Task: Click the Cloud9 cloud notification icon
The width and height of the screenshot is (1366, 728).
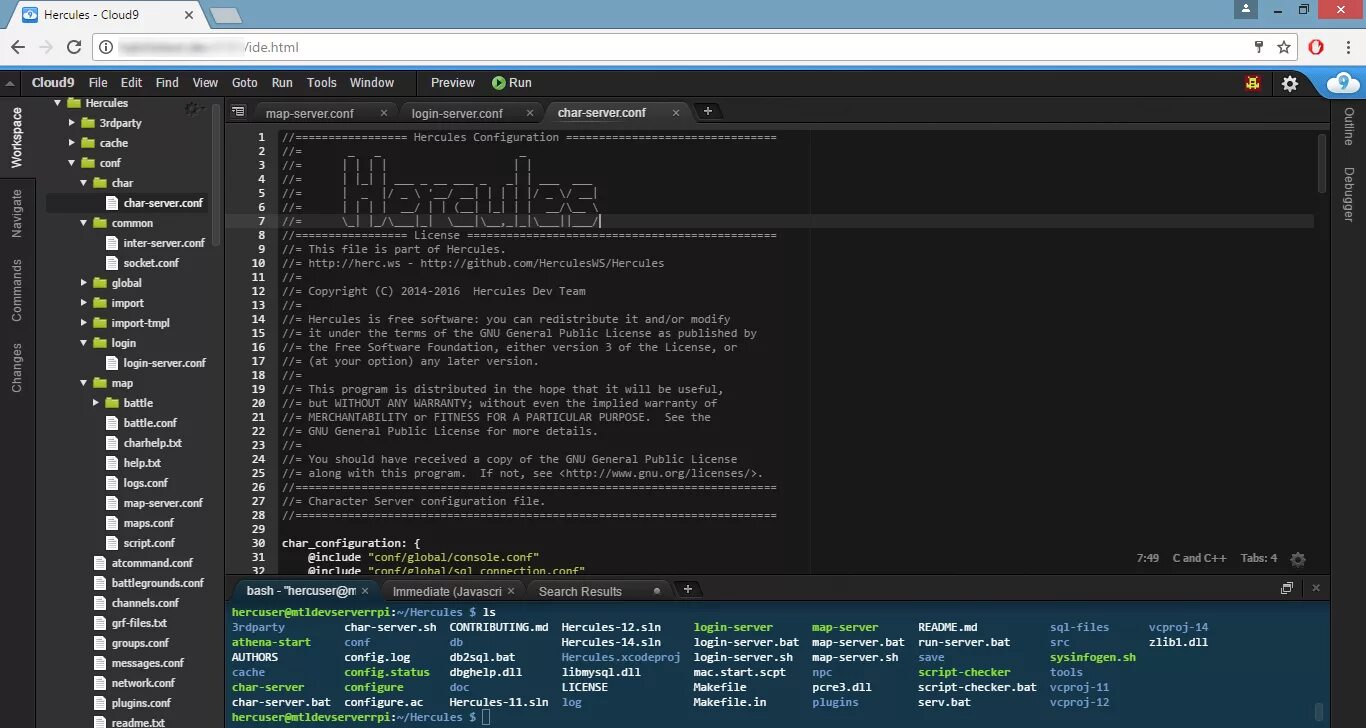Action: [1343, 84]
